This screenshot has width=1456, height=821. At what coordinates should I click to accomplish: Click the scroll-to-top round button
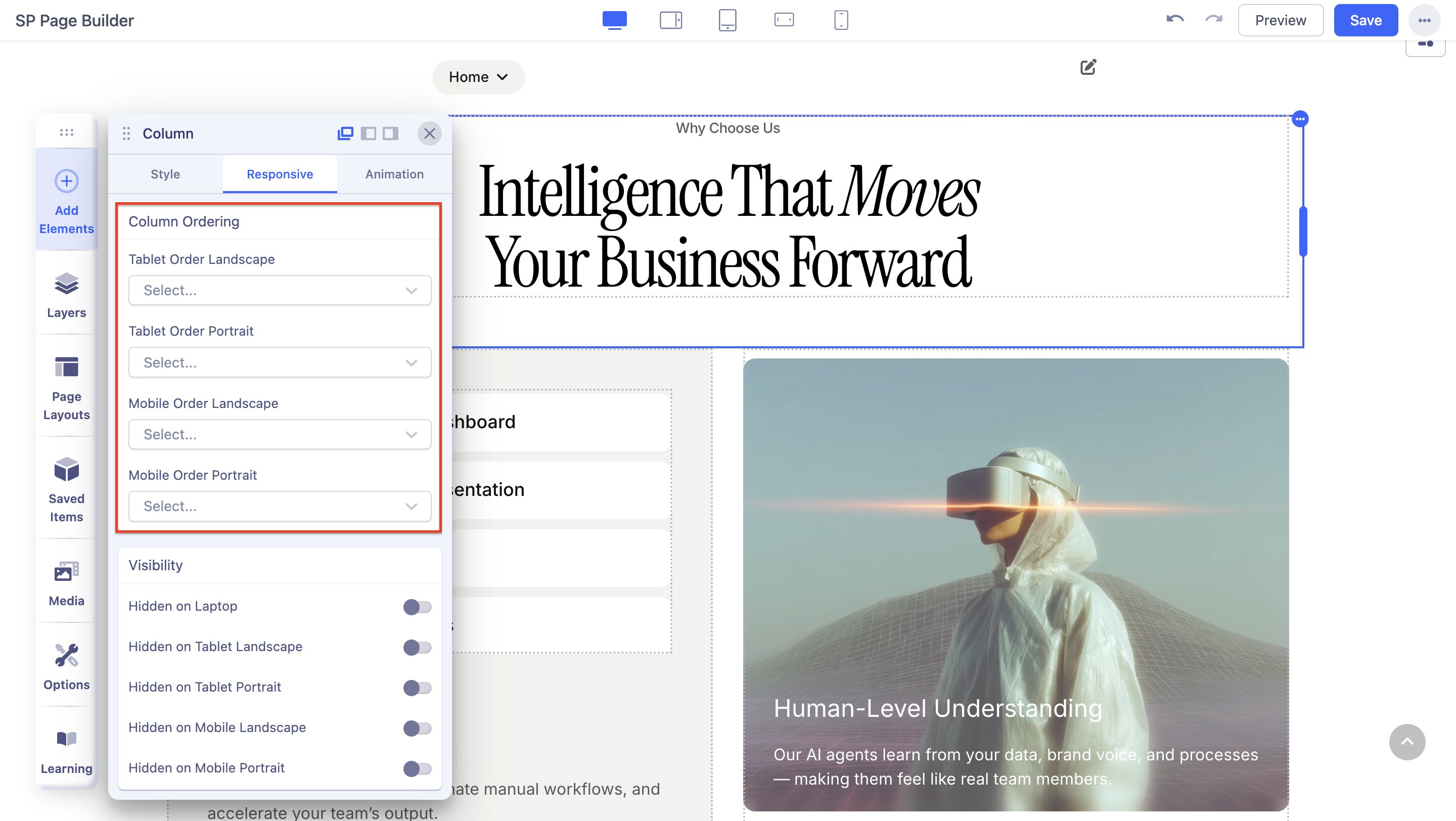(1406, 741)
